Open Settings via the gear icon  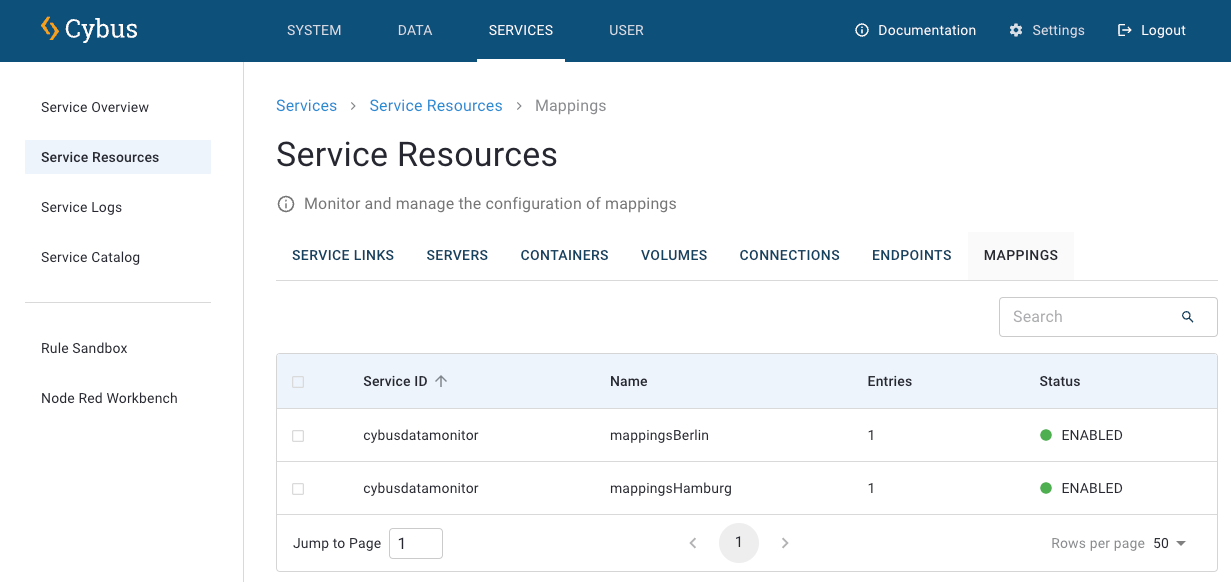[x=1016, y=30]
